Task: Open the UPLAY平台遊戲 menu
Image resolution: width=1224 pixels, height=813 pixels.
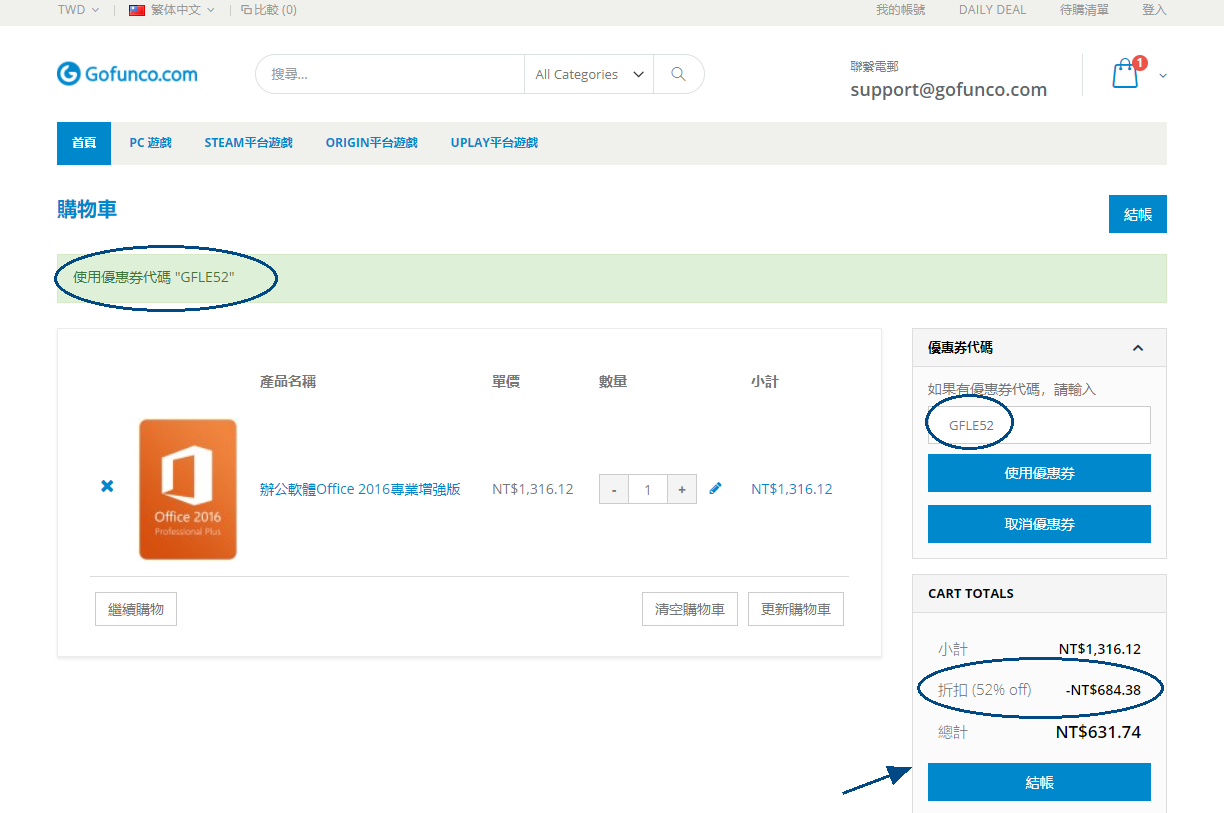Action: click(494, 143)
